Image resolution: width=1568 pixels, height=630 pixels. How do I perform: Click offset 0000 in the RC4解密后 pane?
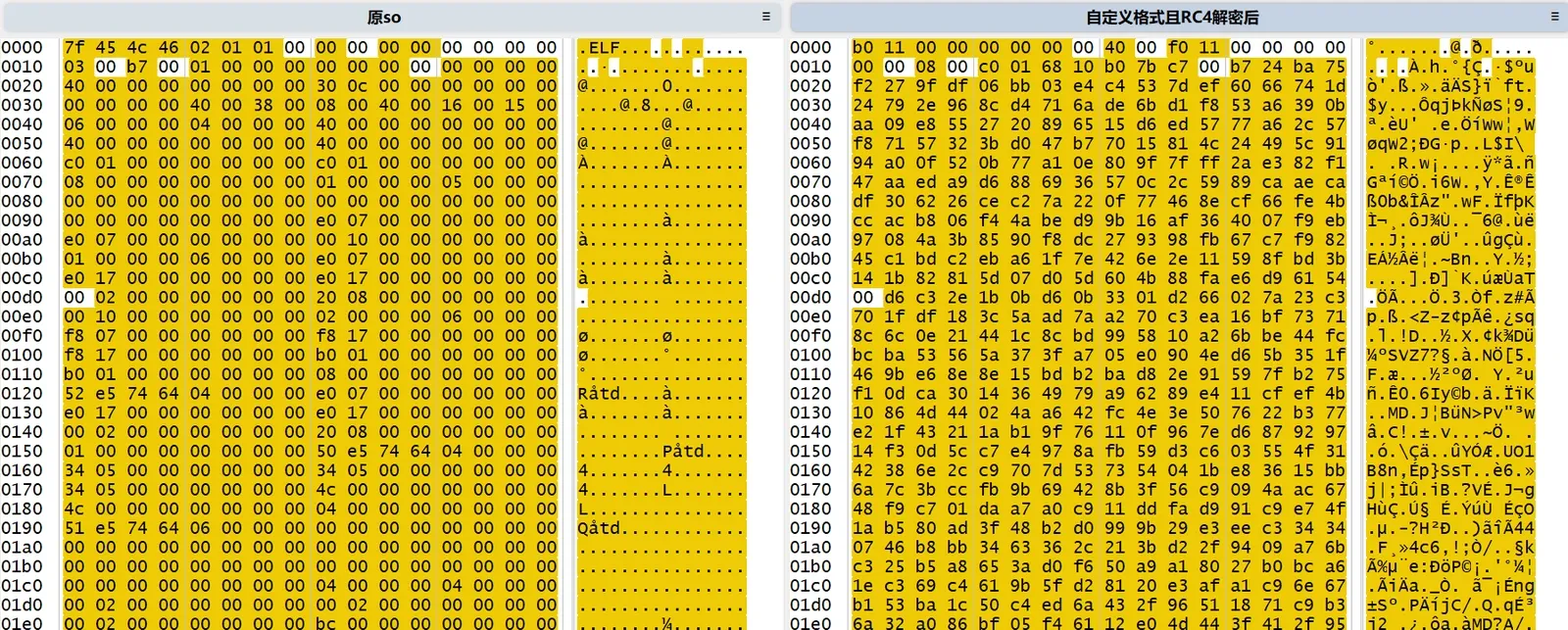point(811,47)
